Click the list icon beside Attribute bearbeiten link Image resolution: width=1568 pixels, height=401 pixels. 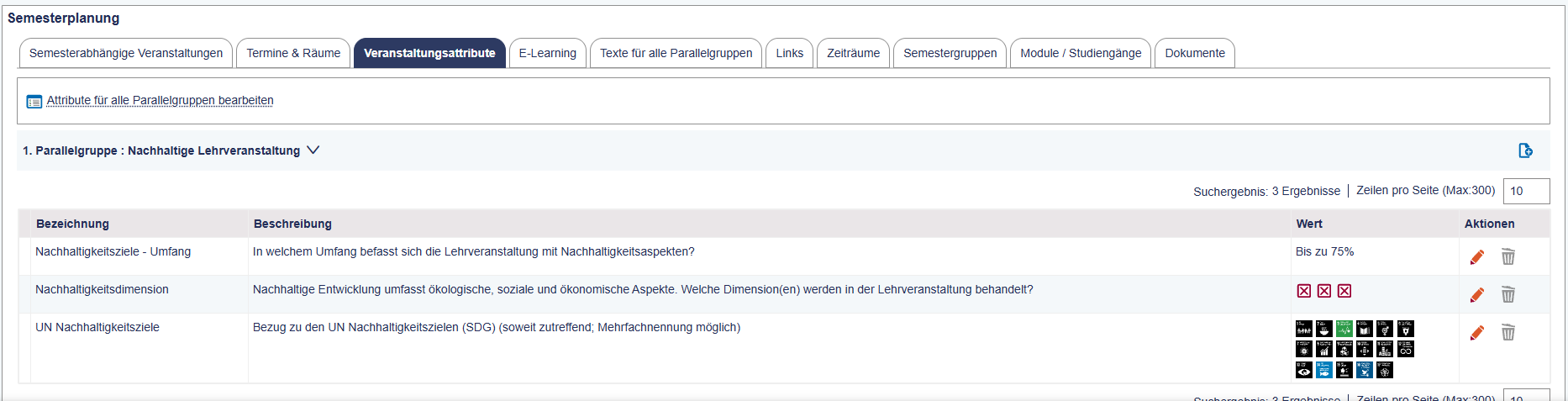pyautogui.click(x=34, y=102)
